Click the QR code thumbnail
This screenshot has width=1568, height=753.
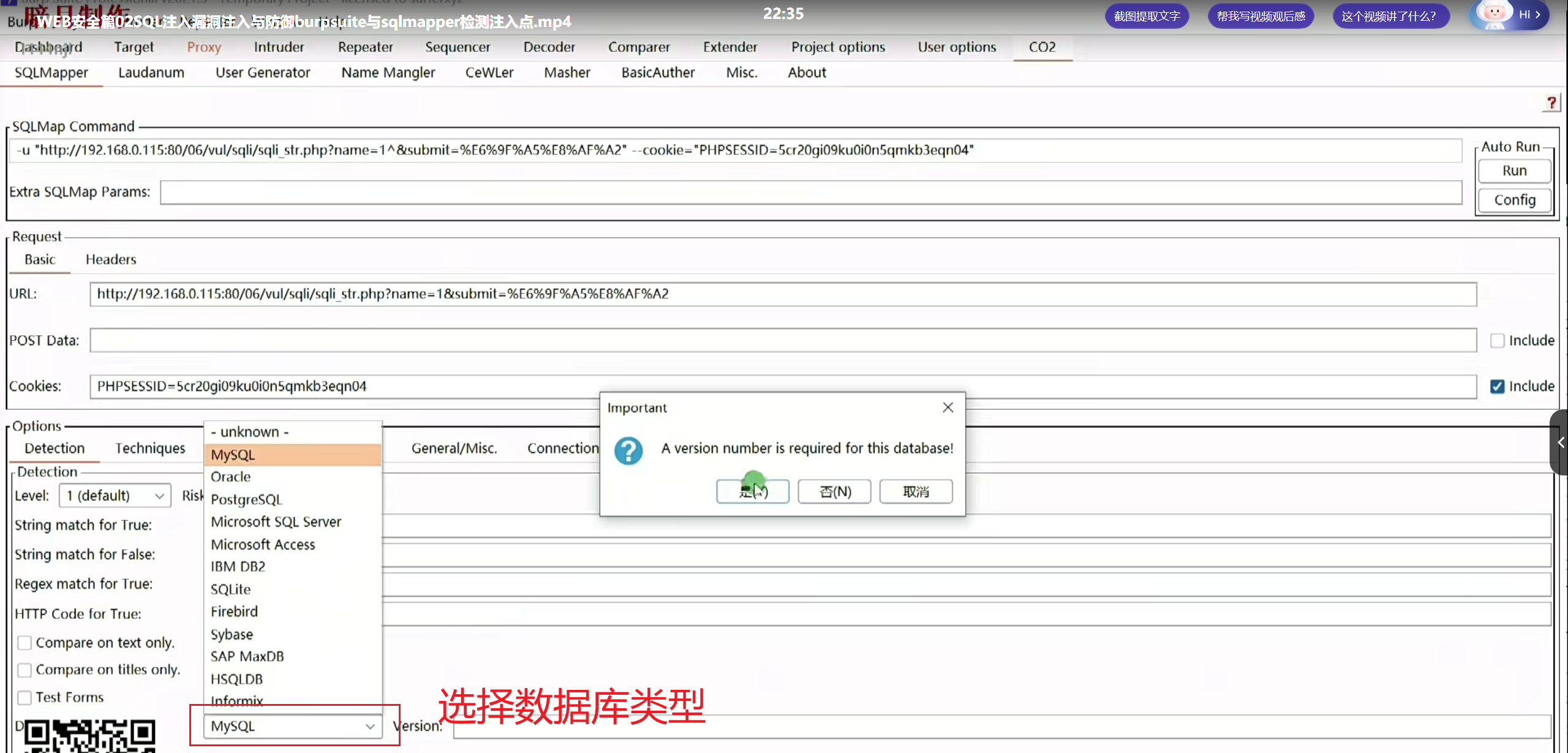coord(90,735)
